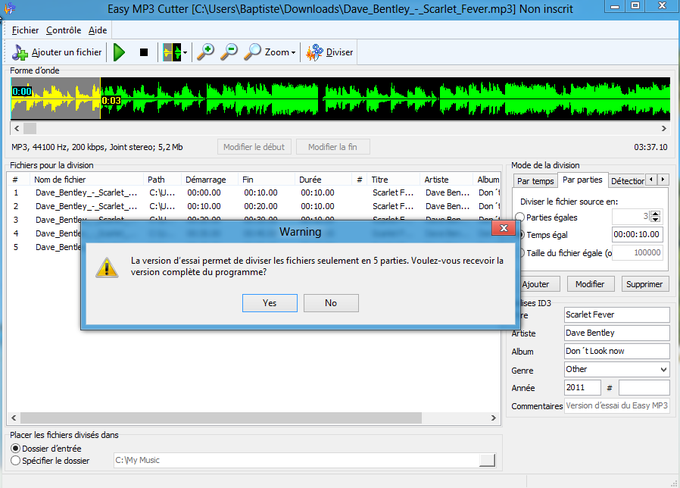
Task: Click the file list scrollbar right arrow
Action: coord(493,418)
